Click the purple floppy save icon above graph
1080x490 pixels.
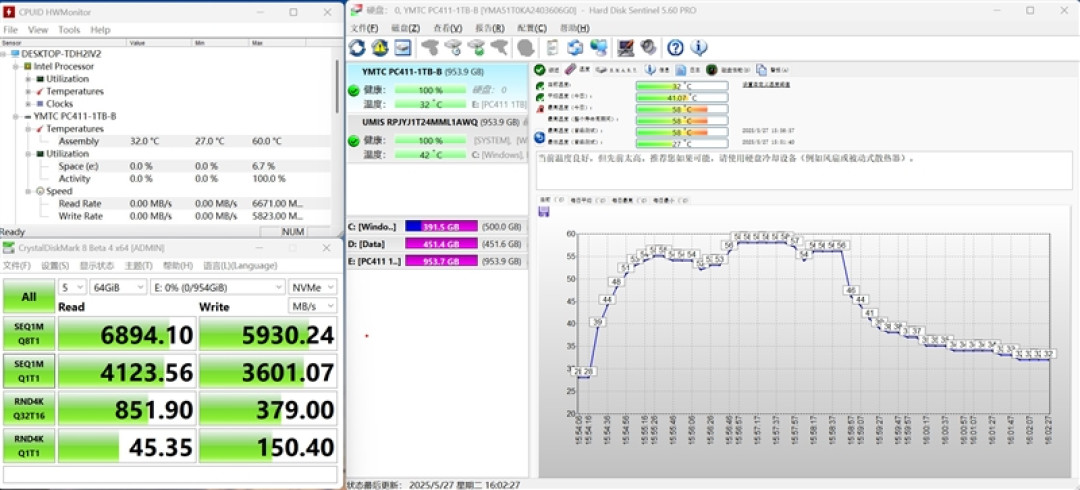click(543, 212)
